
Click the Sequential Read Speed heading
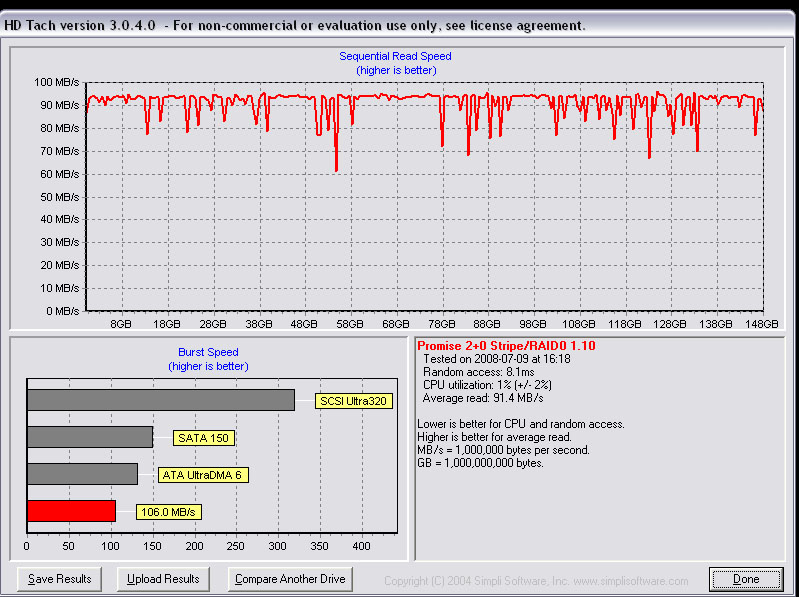pos(395,57)
